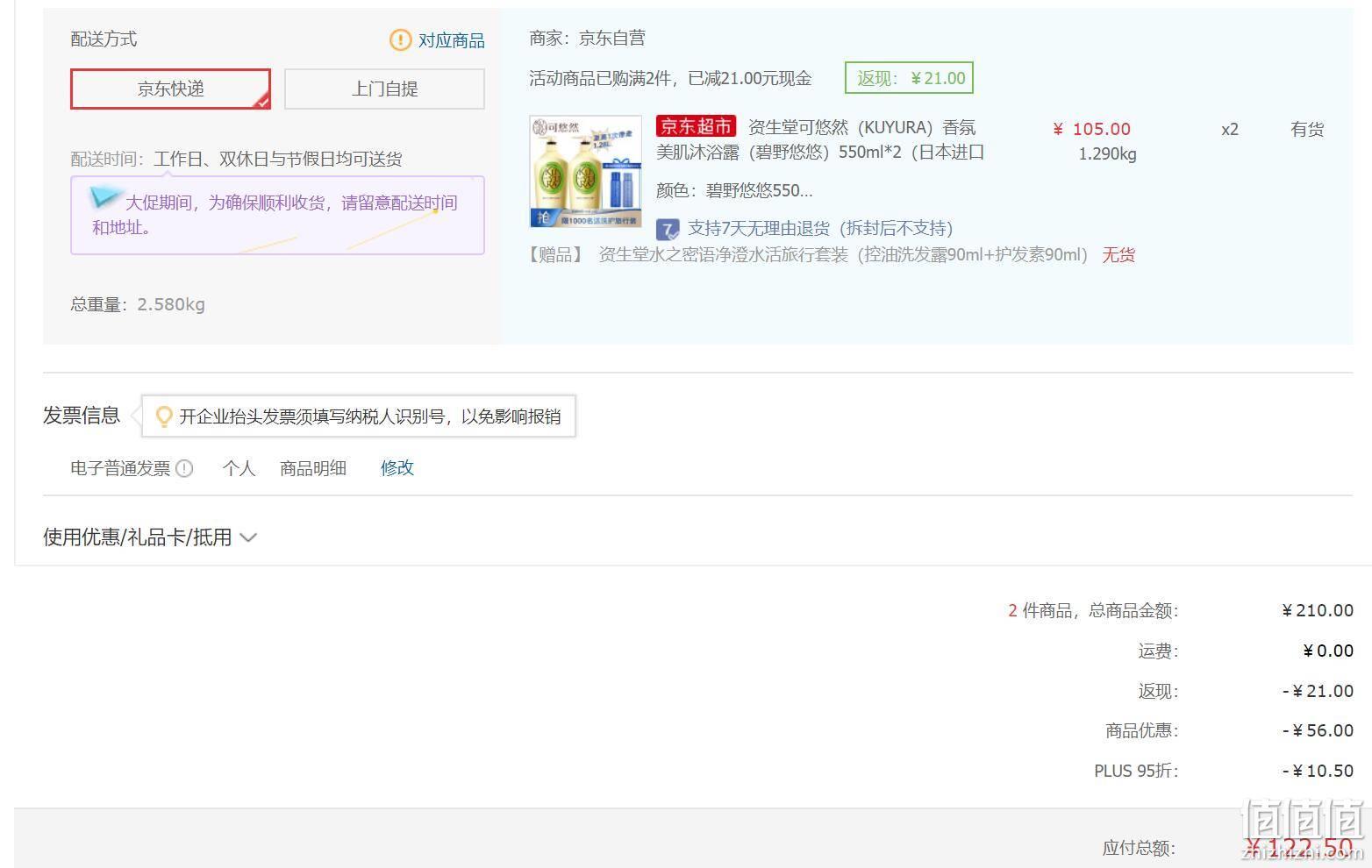Click the -¥56.00 商品优惠 value
The image size is (1372, 868).
point(1318,730)
